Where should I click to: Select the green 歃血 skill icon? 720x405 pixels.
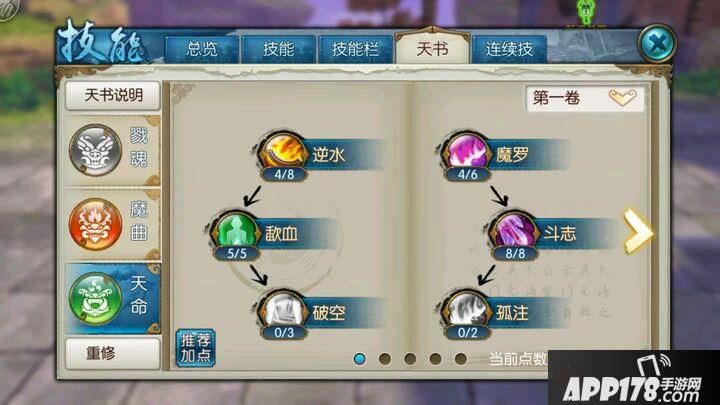236,231
